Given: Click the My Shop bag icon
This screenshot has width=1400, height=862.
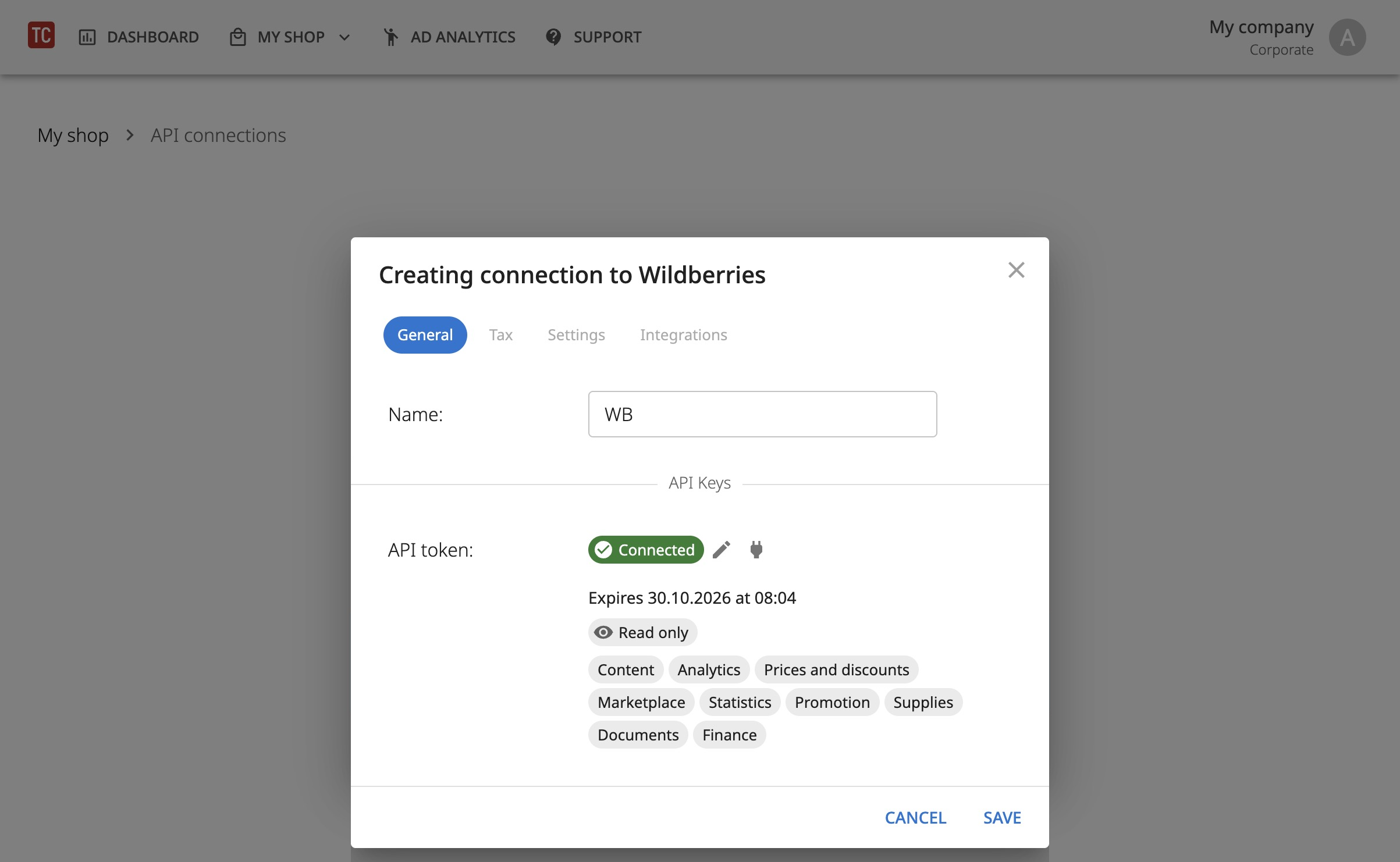Looking at the screenshot, I should [x=237, y=37].
